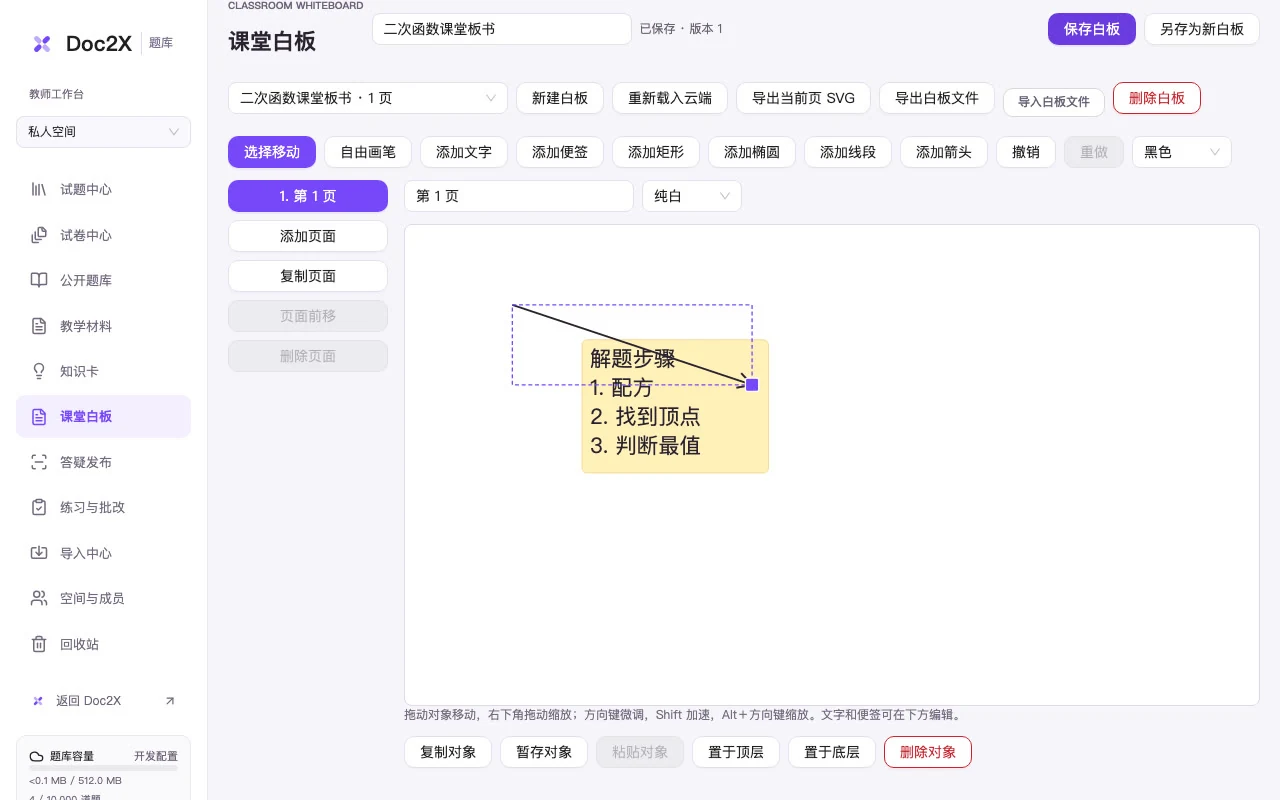Image resolution: width=1280 pixels, height=800 pixels.
Task: Open the 黑色 pen color dropdown
Action: click(1182, 152)
